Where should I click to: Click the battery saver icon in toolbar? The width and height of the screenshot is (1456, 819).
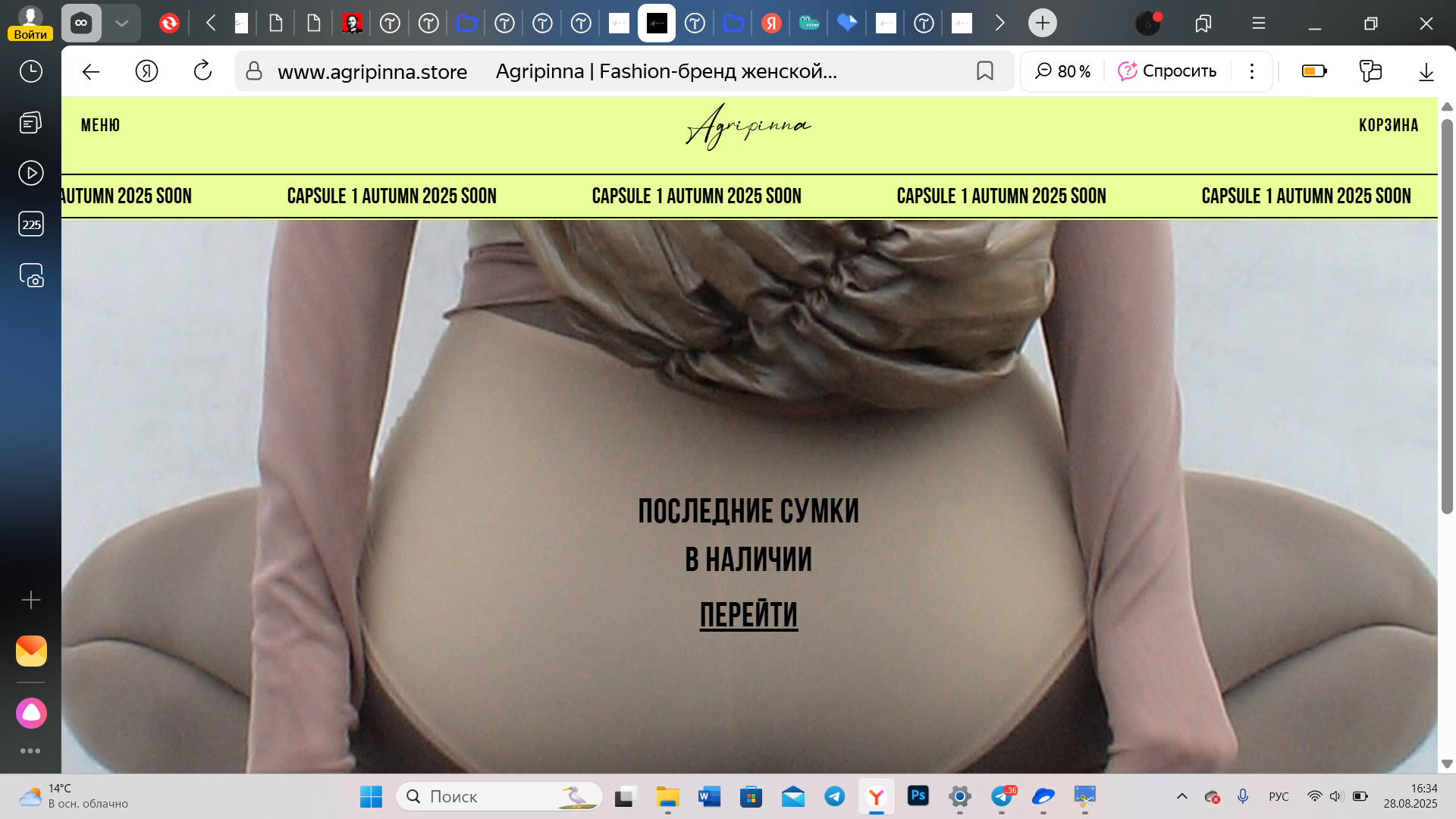coord(1314,71)
